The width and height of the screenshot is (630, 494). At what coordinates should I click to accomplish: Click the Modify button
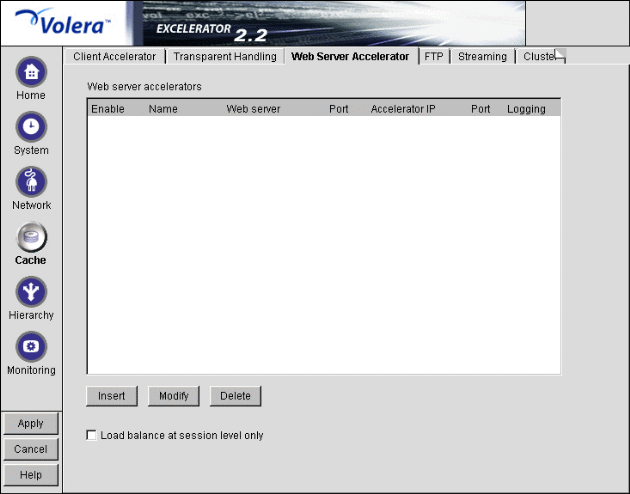coord(174,396)
